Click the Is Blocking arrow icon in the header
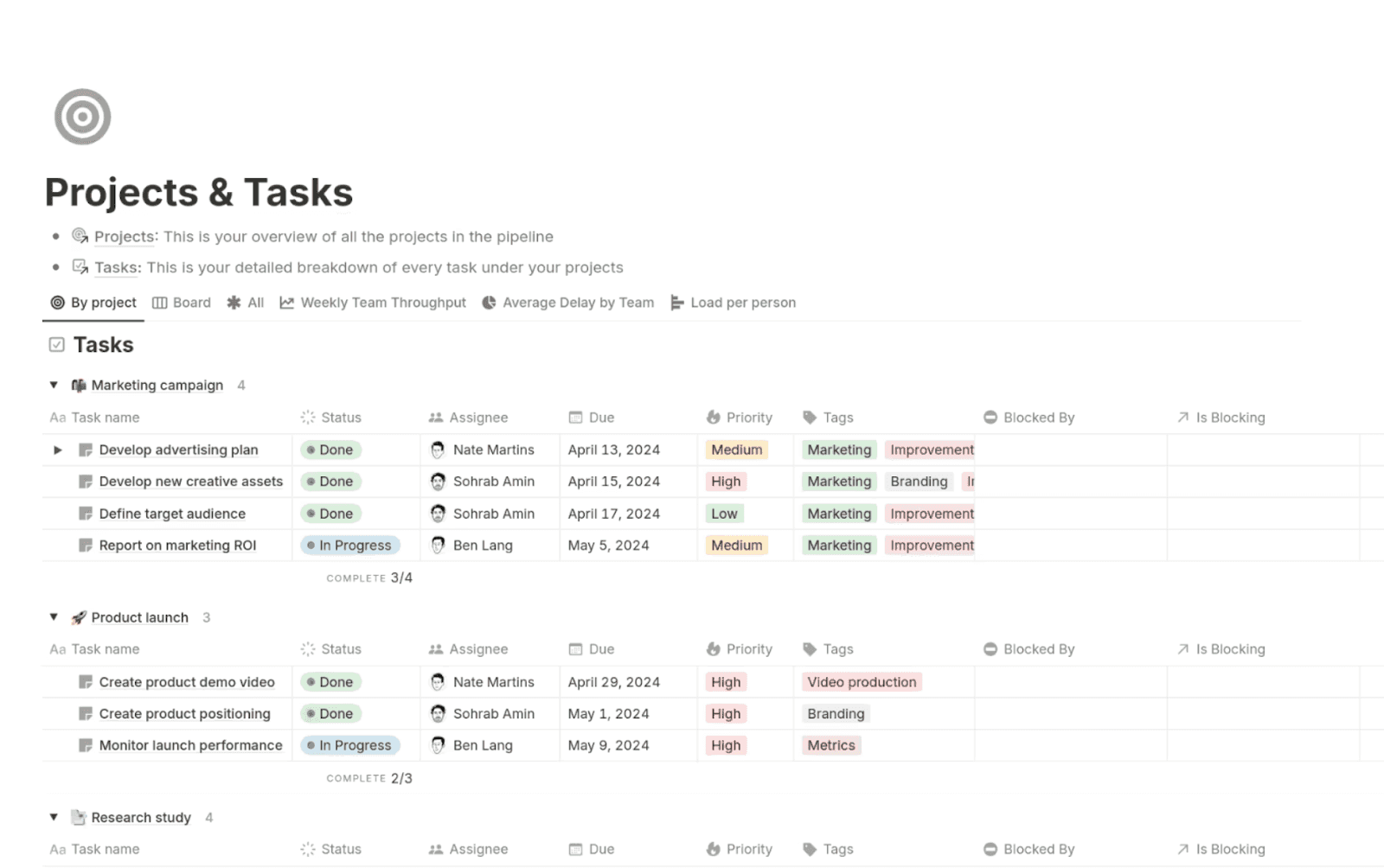 [x=1182, y=417]
